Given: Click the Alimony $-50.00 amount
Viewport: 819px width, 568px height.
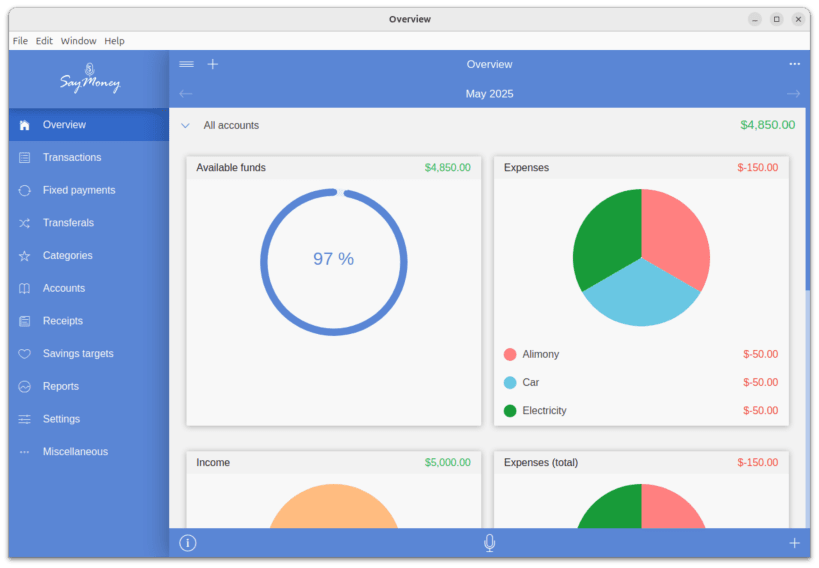Looking at the screenshot, I should click(760, 355).
